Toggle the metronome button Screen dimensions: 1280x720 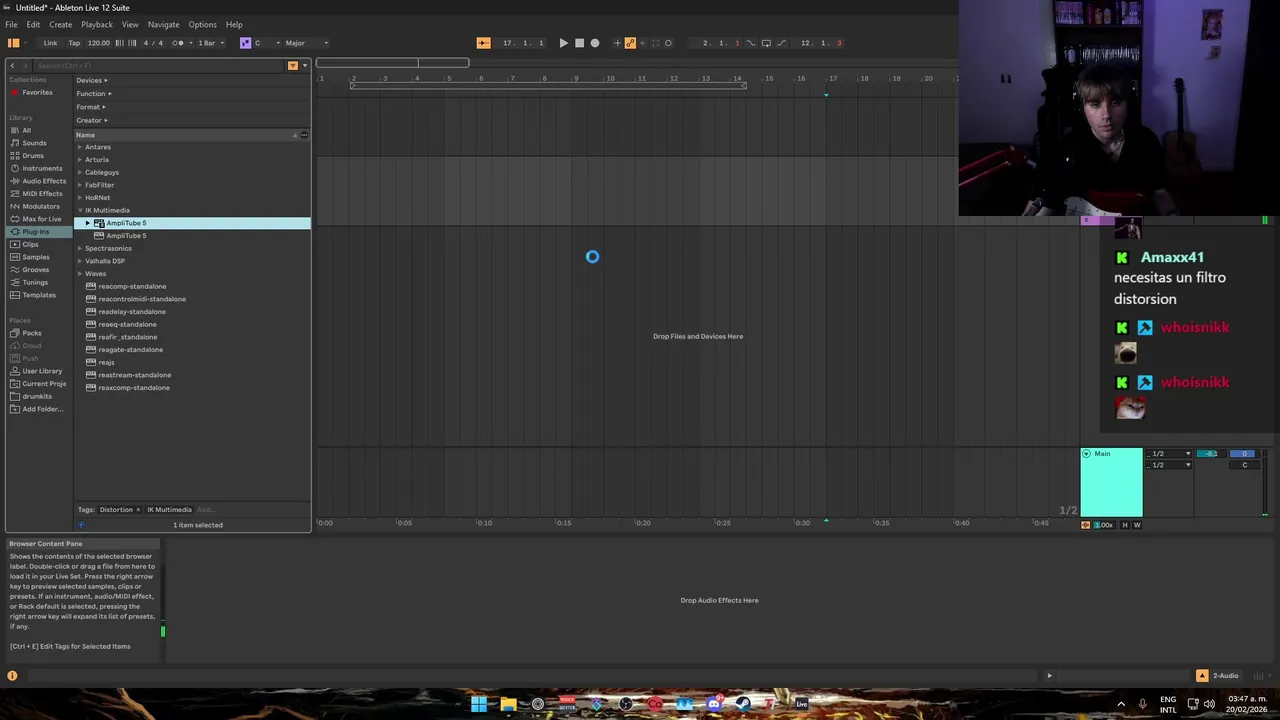[179, 43]
